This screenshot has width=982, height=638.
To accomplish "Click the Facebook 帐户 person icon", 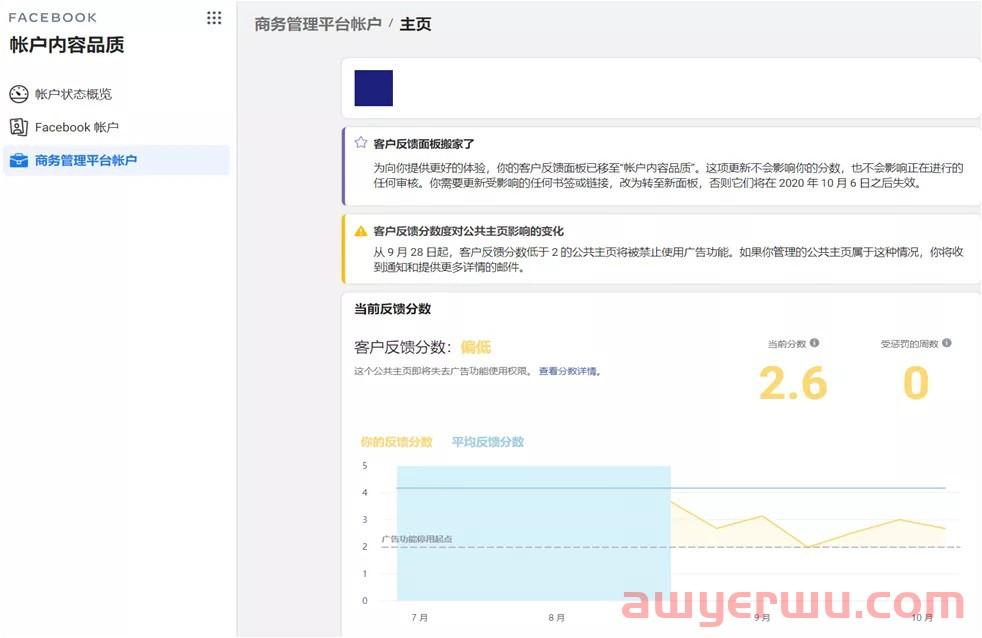I will [x=19, y=127].
